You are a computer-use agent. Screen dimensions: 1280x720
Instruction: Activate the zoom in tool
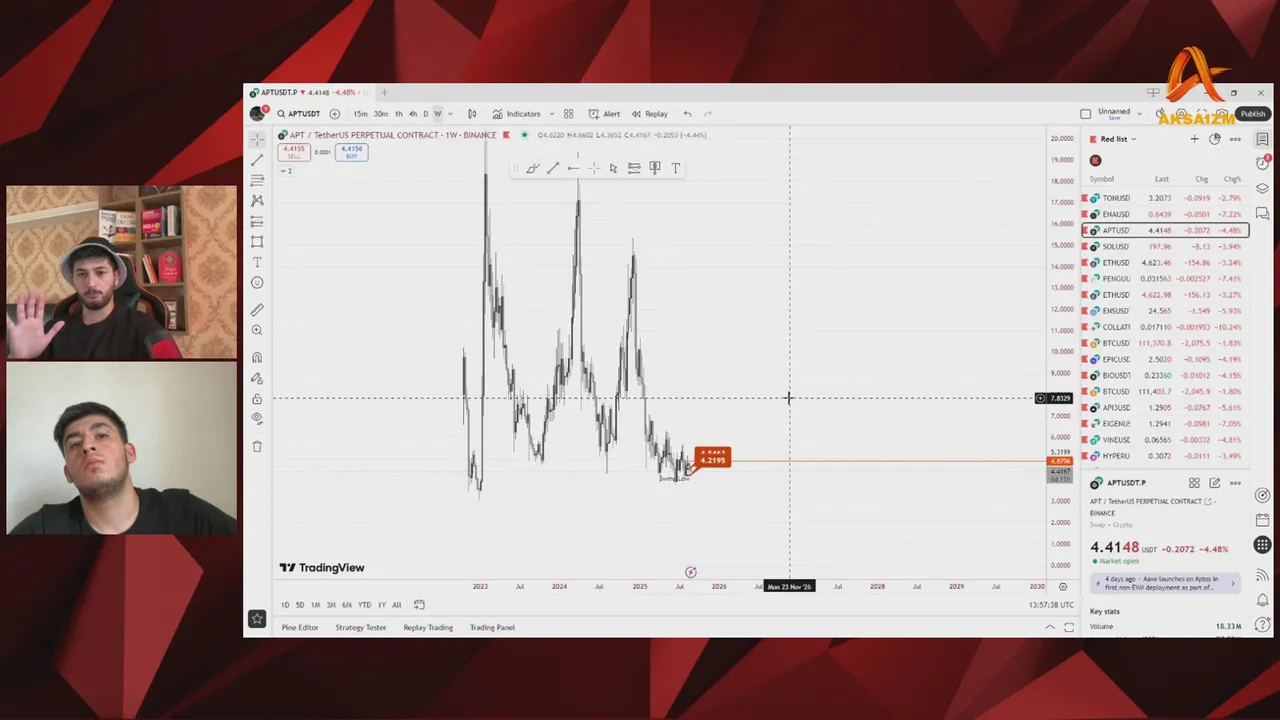point(257,330)
